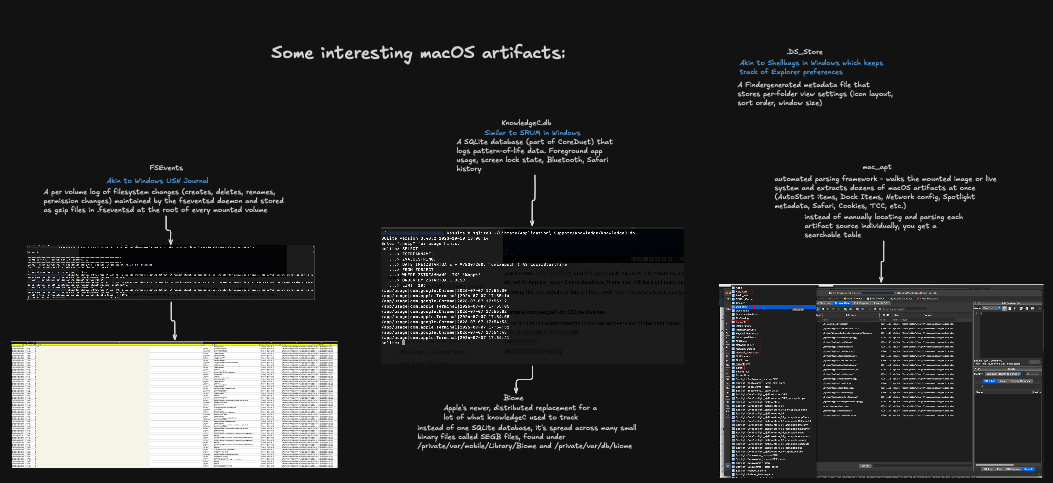
Task: Click the 'Similar to SRUM in Windows' note
Action: point(532,133)
